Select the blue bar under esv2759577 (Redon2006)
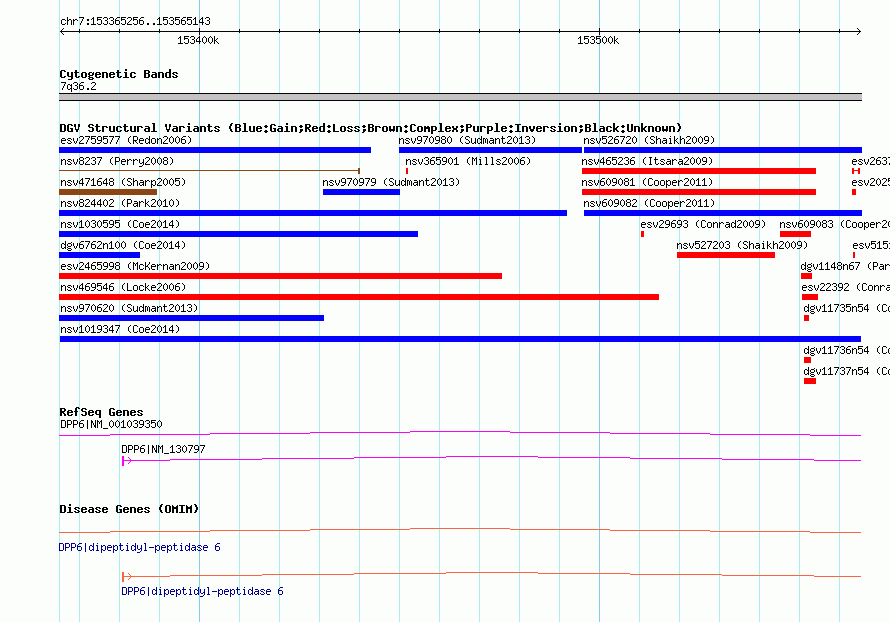Viewport: 890px width, 622px height. tap(215, 150)
